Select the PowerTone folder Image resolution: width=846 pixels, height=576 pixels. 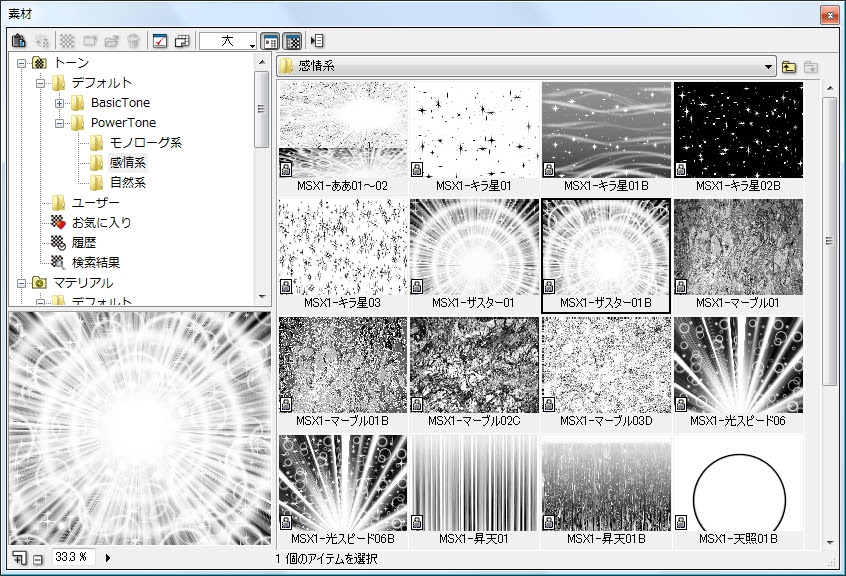coord(124,122)
